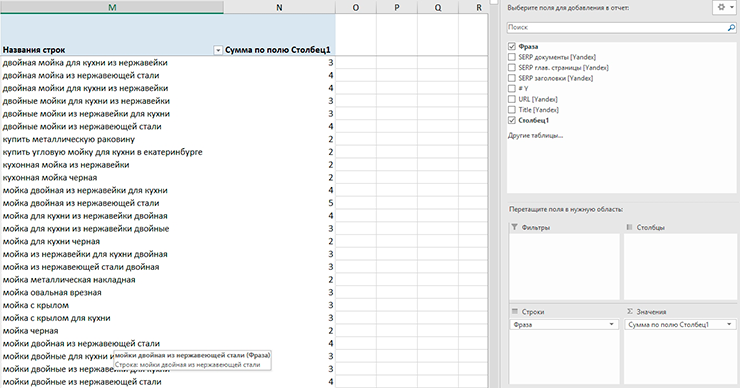Select row купить угловую мойку для кухни в екатеринбурге
The width and height of the screenshot is (740, 388).
(x=102, y=152)
